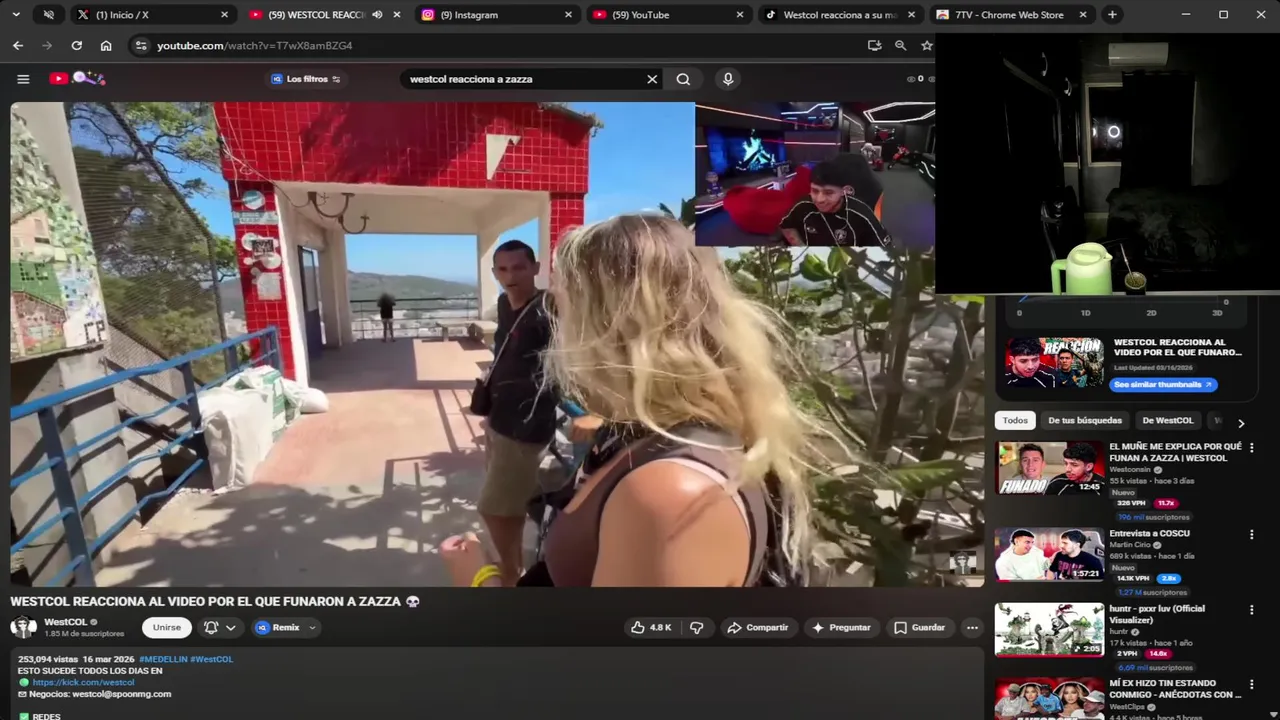Open more actions three-dot menu under video
This screenshot has height=720, width=1280.
click(x=972, y=627)
